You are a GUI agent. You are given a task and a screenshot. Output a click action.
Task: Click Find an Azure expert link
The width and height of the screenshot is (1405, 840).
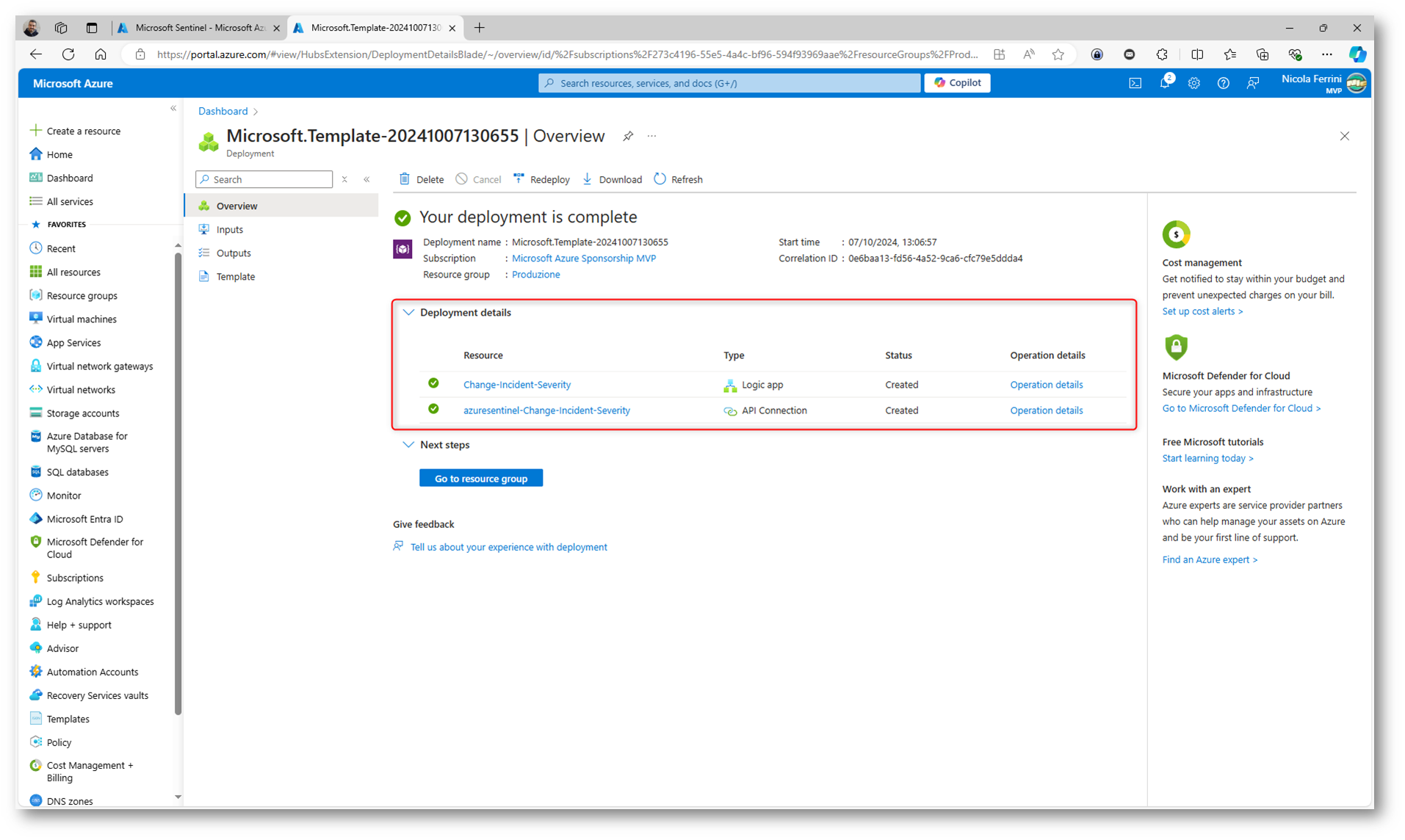1210,559
